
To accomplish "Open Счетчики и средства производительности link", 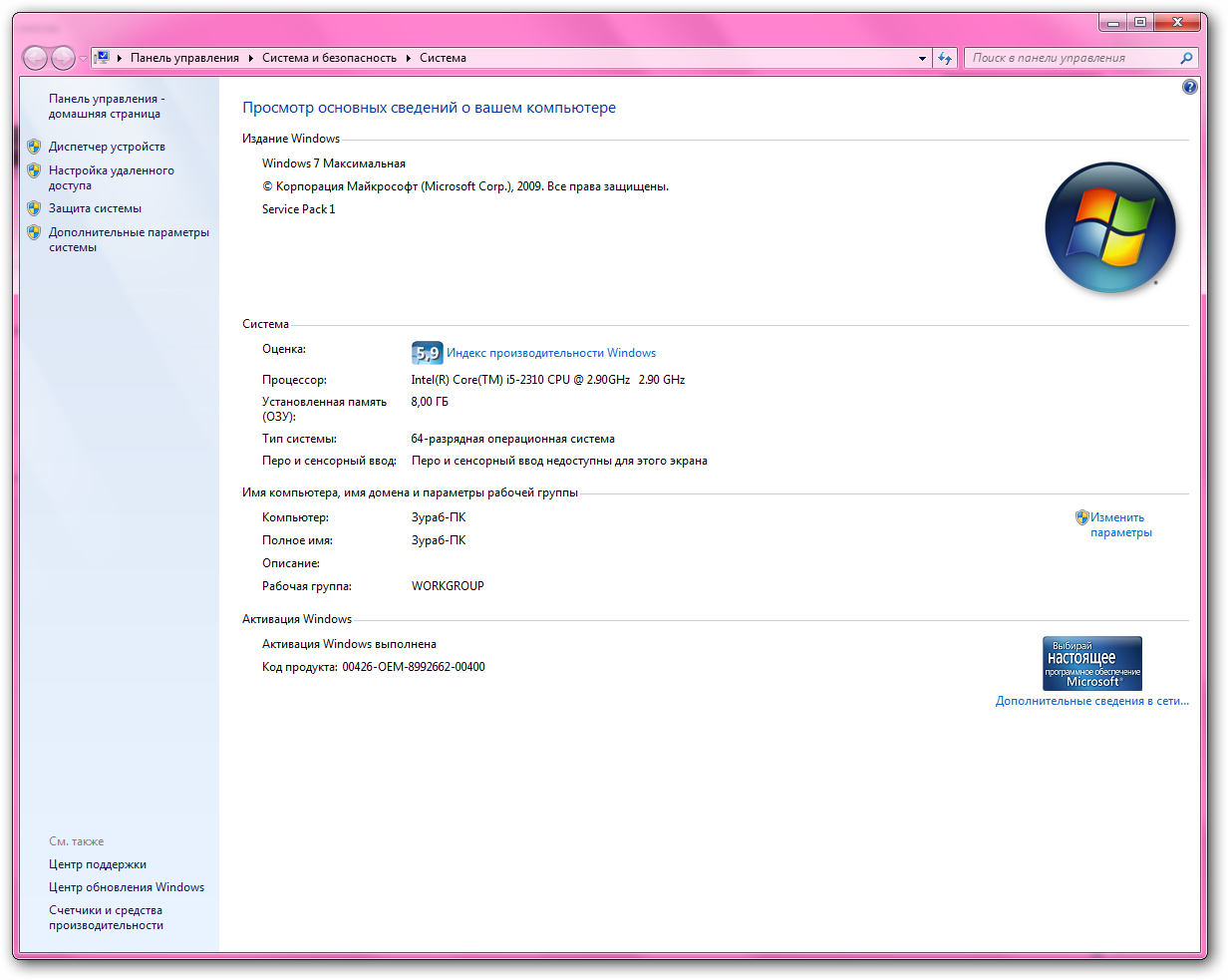I will click(106, 917).
